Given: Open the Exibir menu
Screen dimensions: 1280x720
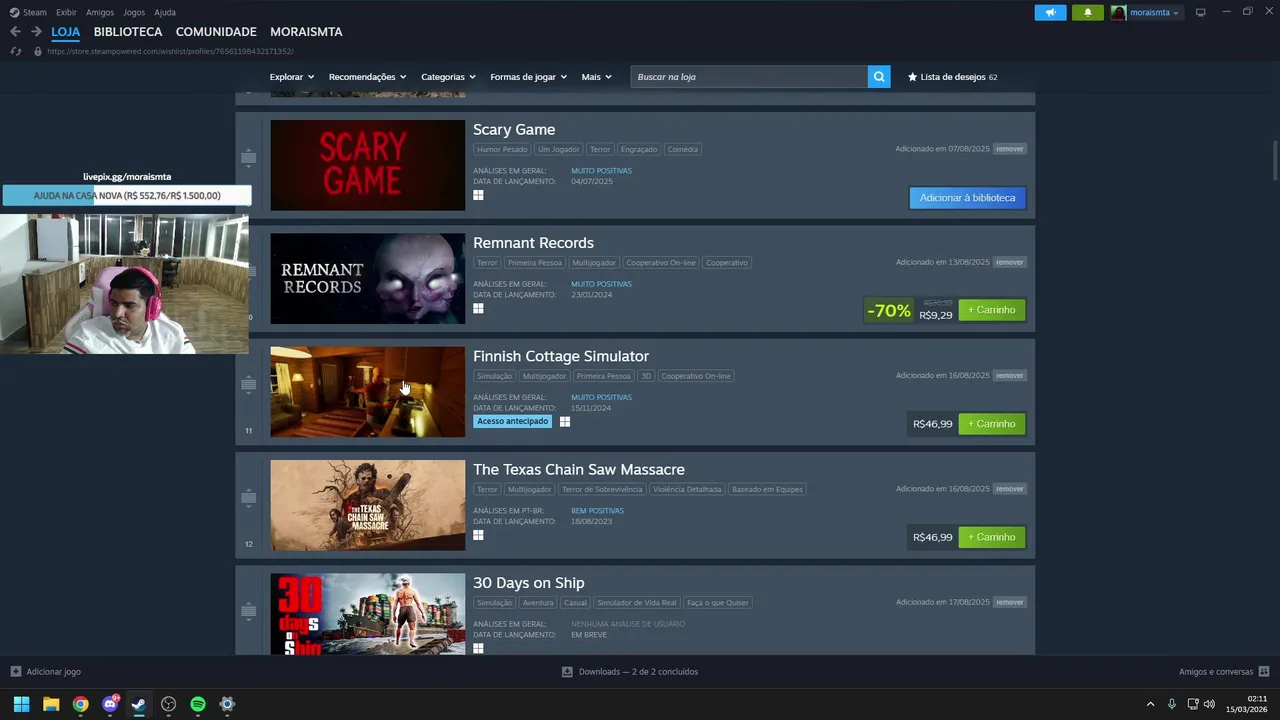Looking at the screenshot, I should tap(66, 12).
